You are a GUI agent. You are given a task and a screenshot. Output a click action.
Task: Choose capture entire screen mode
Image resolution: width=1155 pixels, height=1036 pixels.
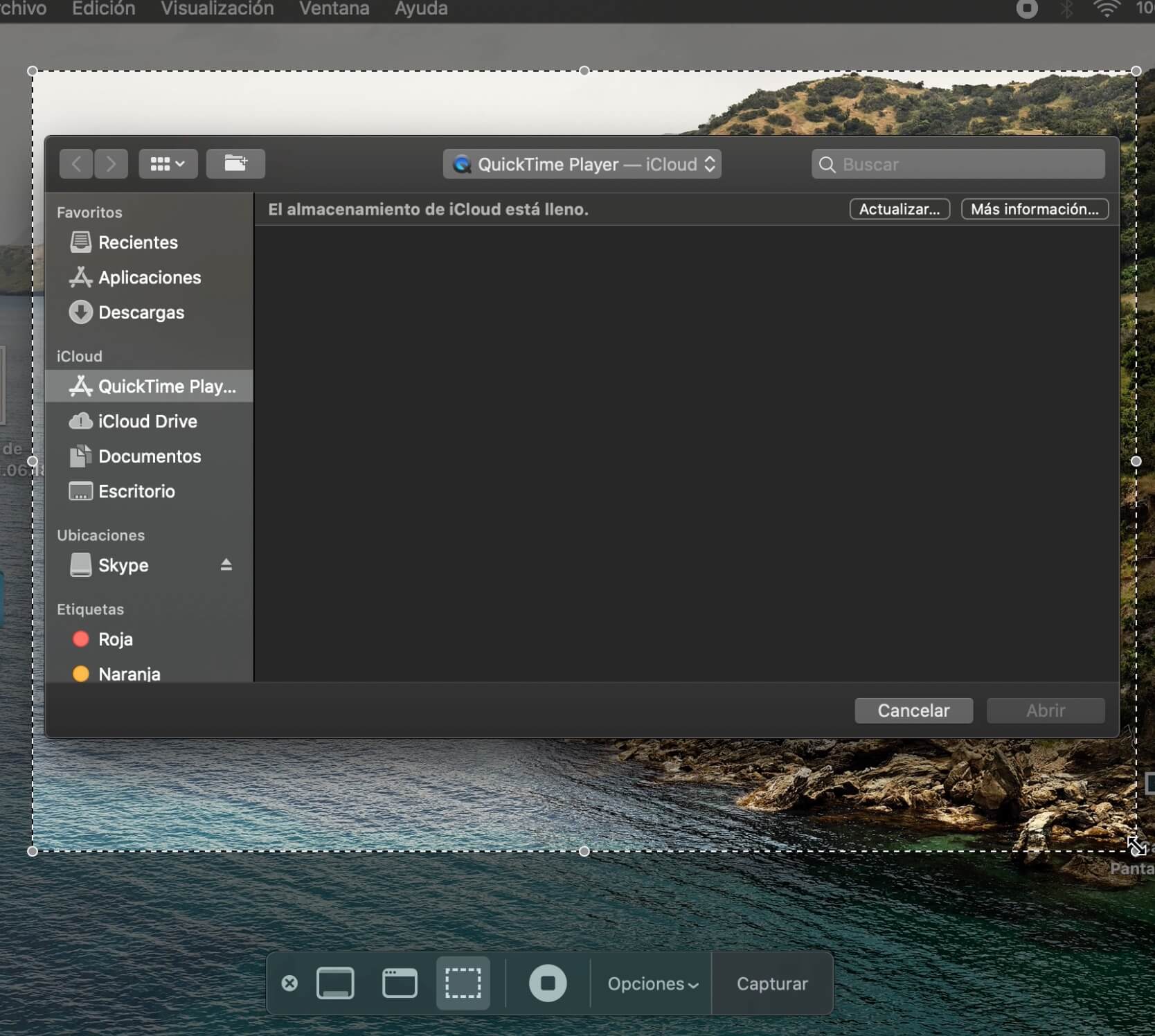click(x=335, y=983)
